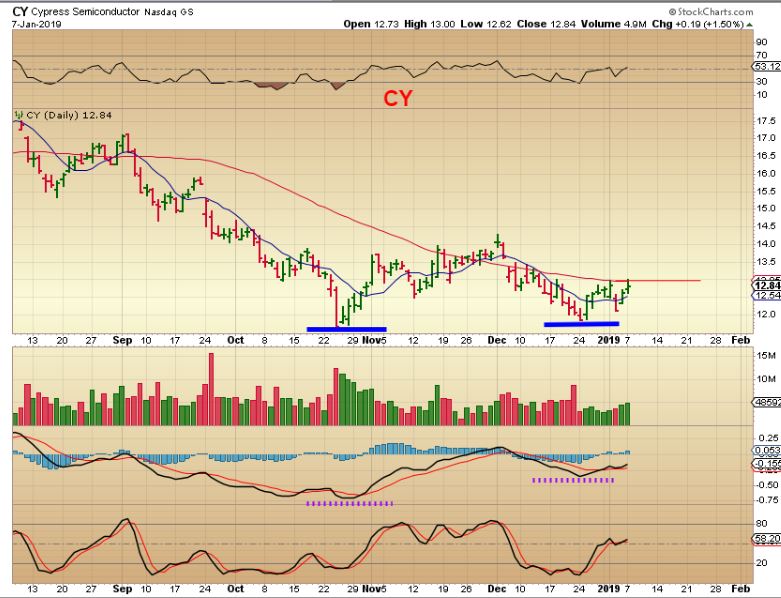Click the bold 12.84 last-price tag
781x598 pixels.
(x=767, y=285)
